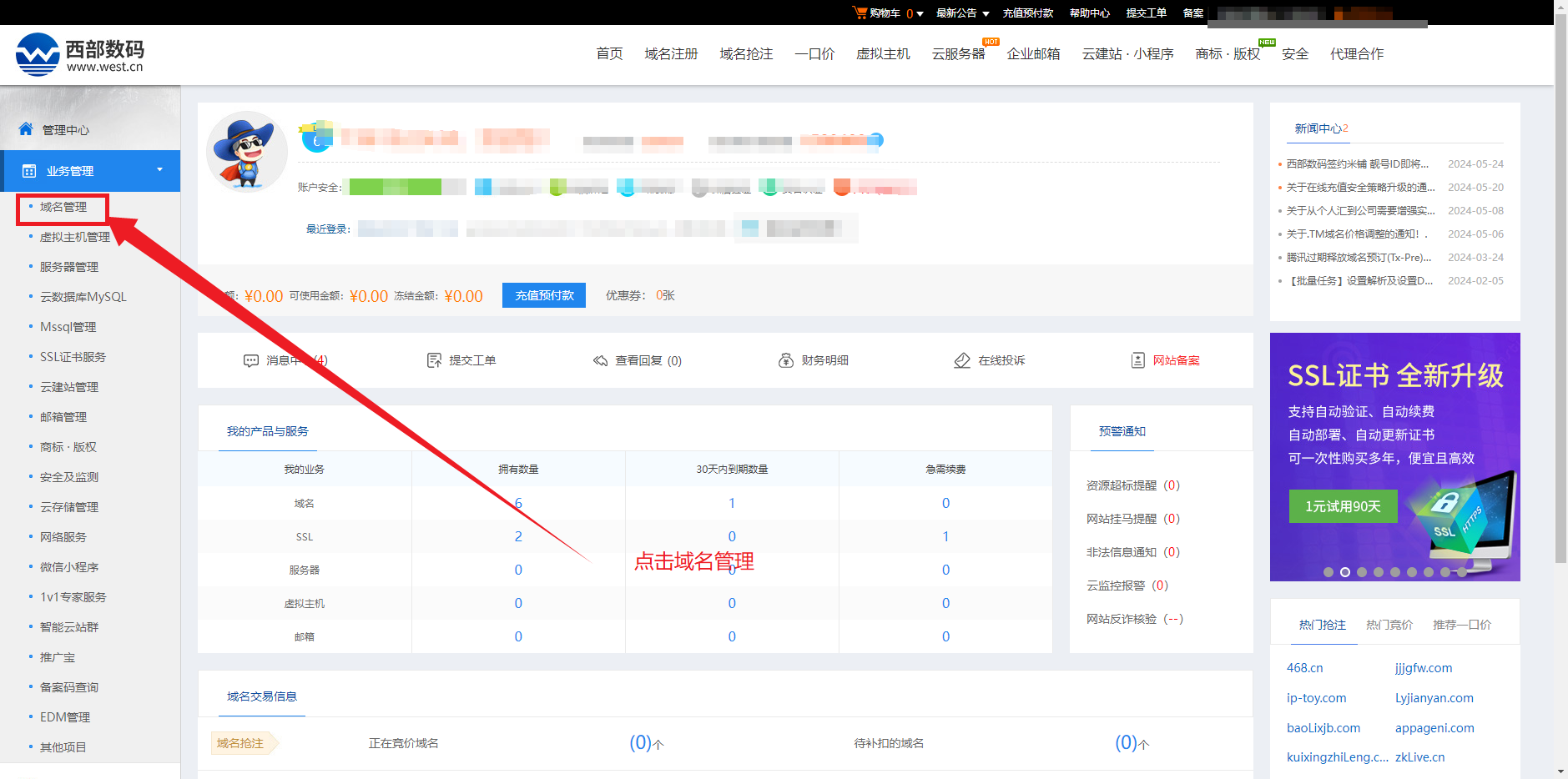Click the 在线投诉 pencil icon
This screenshot has width=1568, height=779.
click(x=962, y=360)
